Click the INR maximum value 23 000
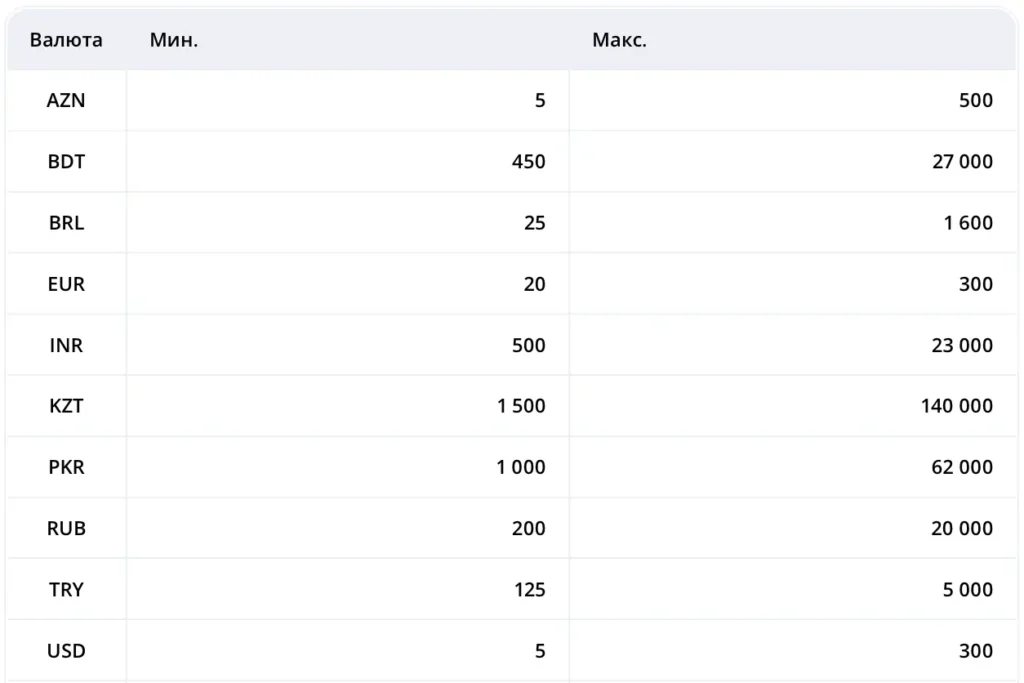This screenshot has width=1024, height=683. coord(962,345)
